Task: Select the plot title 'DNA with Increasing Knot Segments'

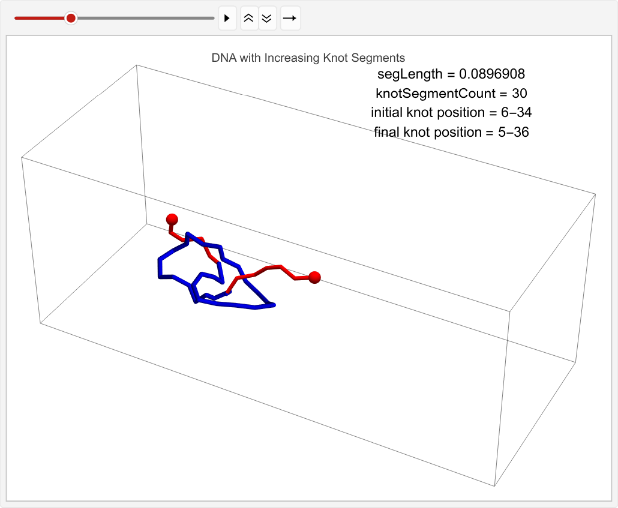Action: (308, 58)
